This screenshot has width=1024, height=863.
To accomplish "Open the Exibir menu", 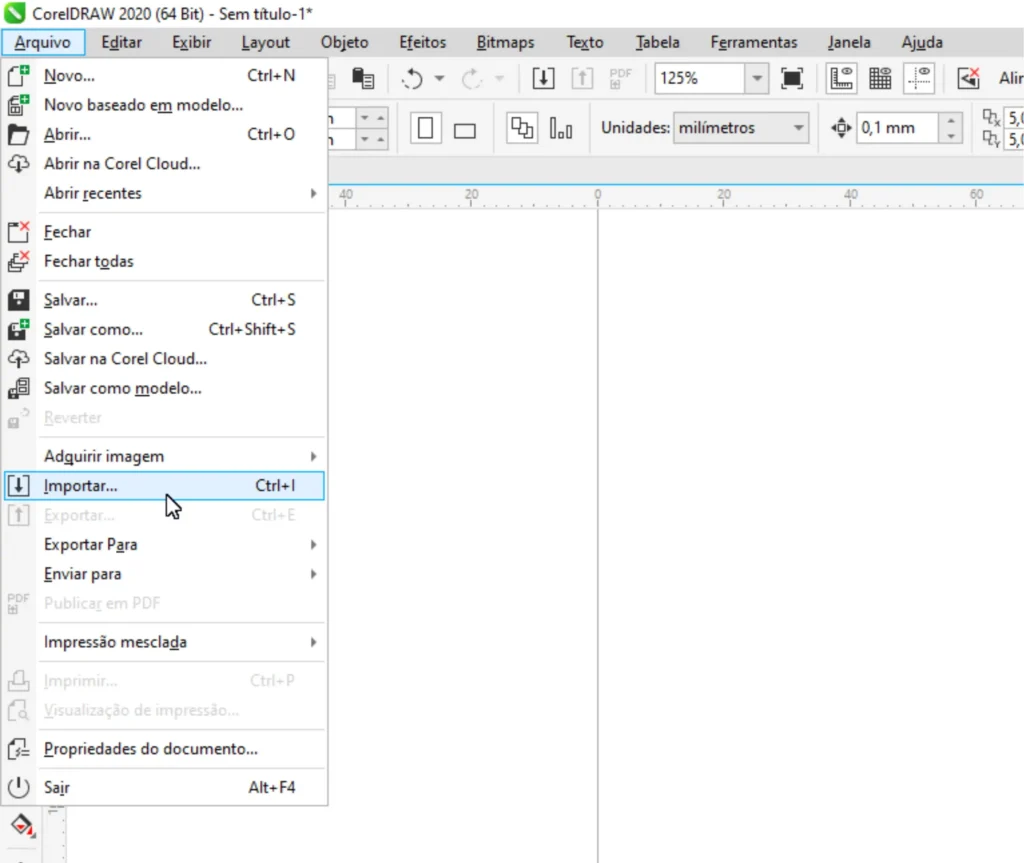I will click(191, 42).
